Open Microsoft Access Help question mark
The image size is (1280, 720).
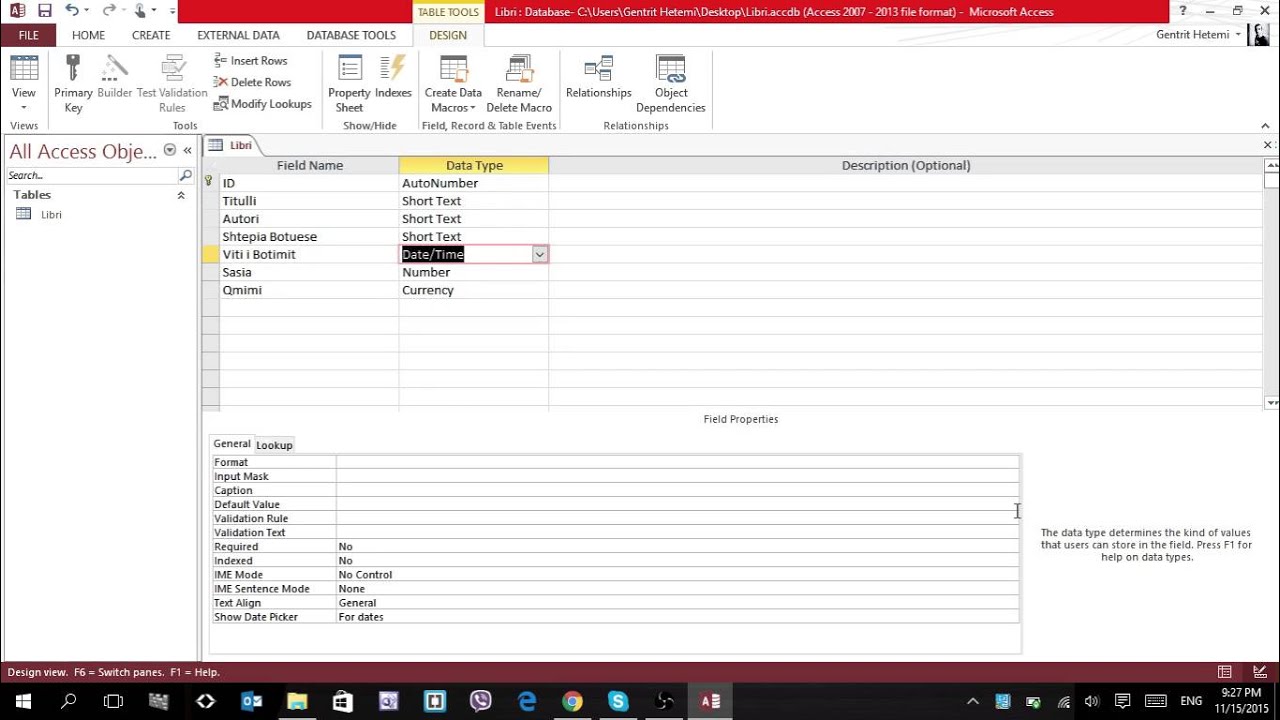point(1183,11)
